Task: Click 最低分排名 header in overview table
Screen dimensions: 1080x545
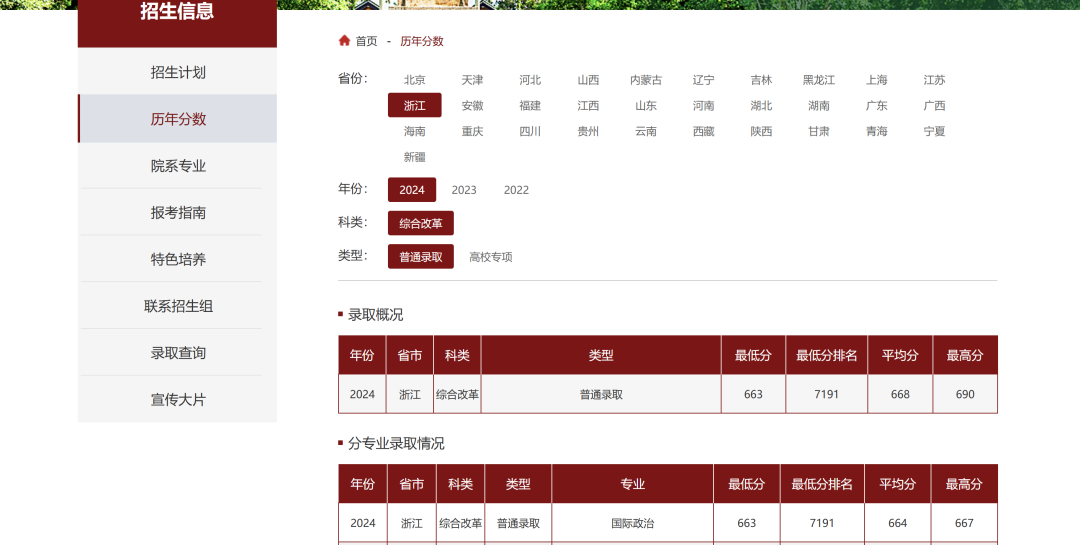Action: 827,355
